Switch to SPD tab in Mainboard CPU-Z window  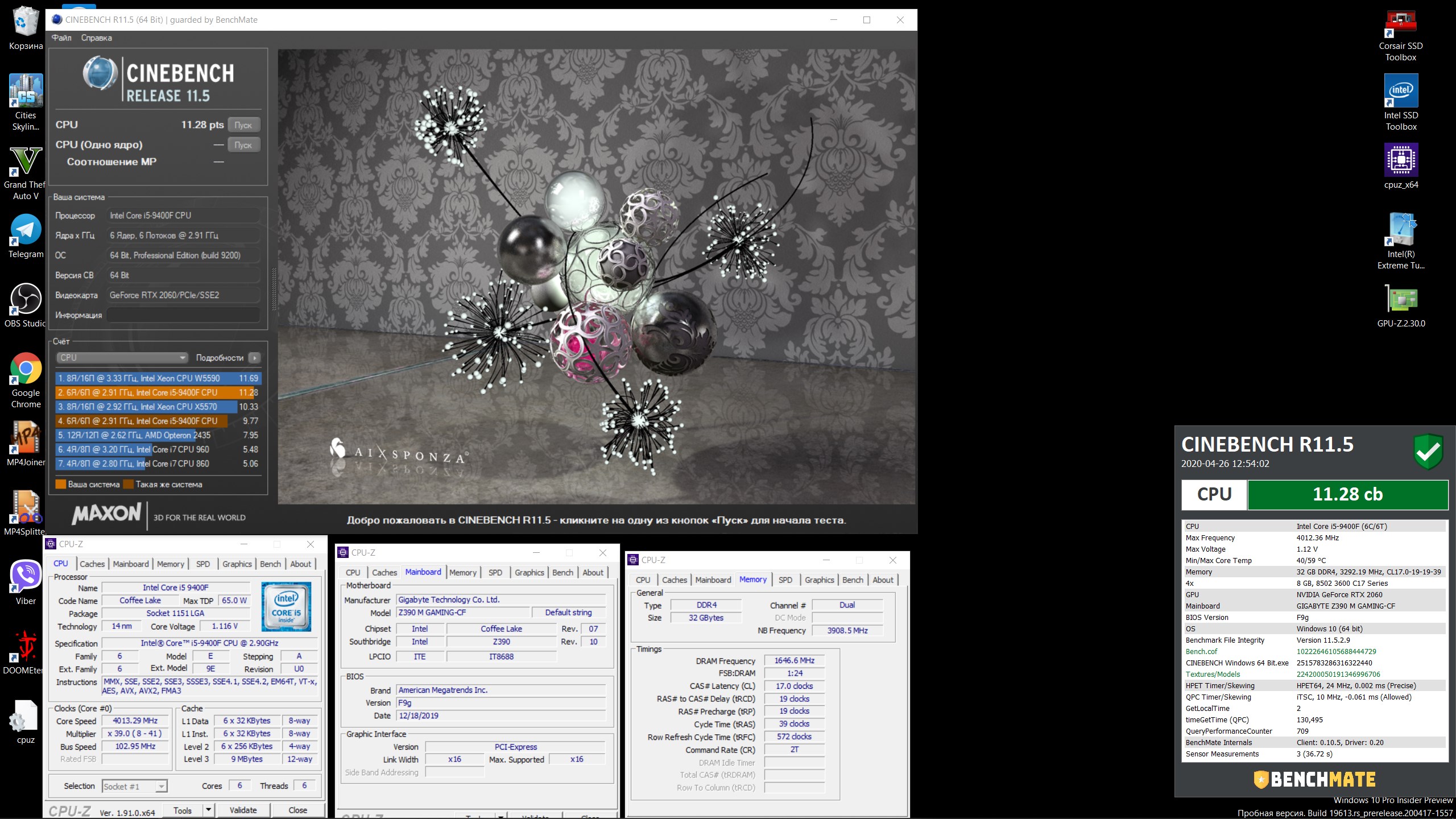pyautogui.click(x=495, y=572)
